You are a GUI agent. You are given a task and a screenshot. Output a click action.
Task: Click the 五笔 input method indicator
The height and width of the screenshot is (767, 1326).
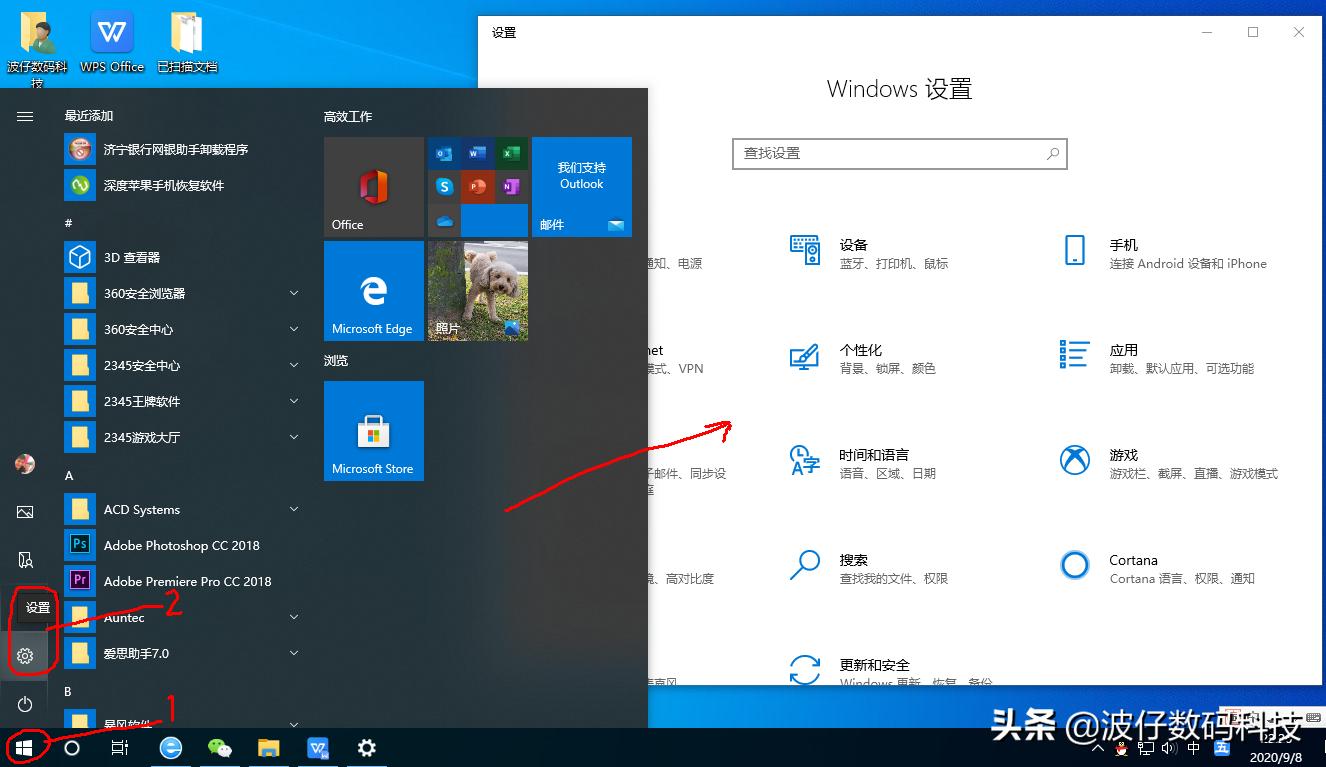[x=1222, y=748]
